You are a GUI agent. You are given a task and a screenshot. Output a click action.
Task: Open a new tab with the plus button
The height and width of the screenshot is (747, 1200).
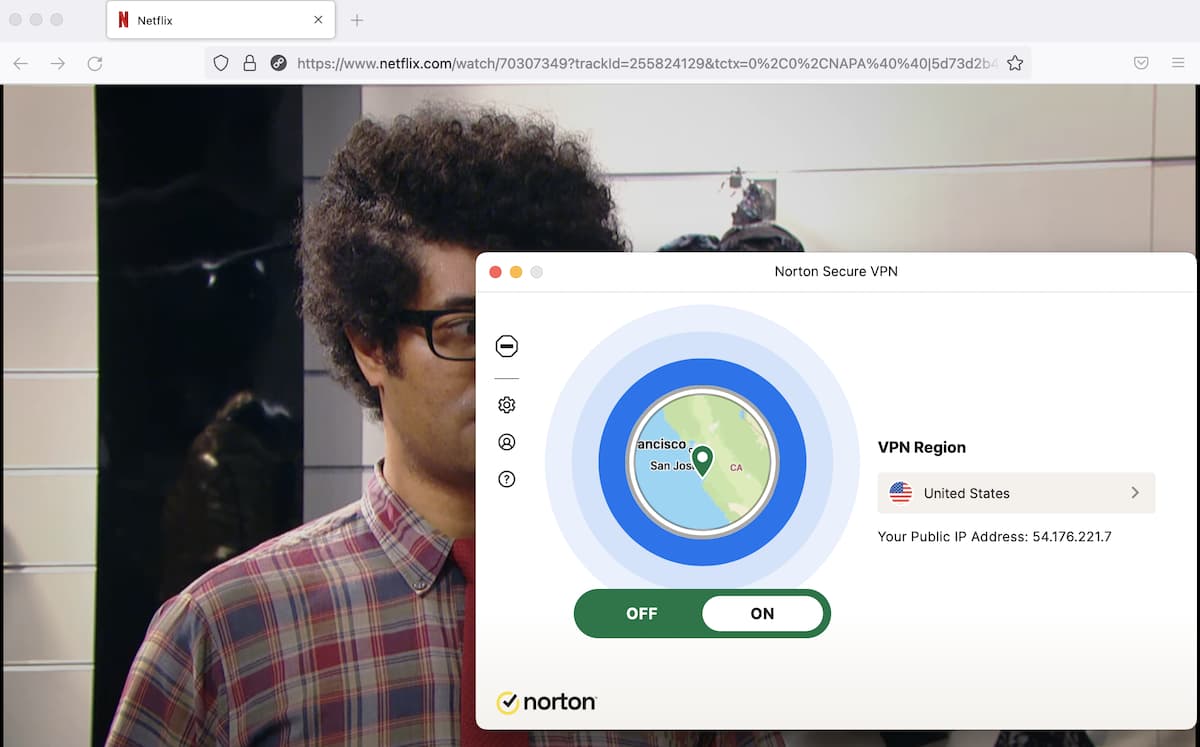click(x=358, y=19)
